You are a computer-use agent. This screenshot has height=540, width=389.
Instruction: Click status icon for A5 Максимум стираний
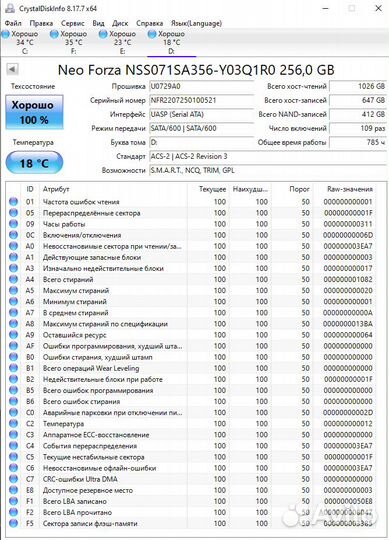(13, 290)
